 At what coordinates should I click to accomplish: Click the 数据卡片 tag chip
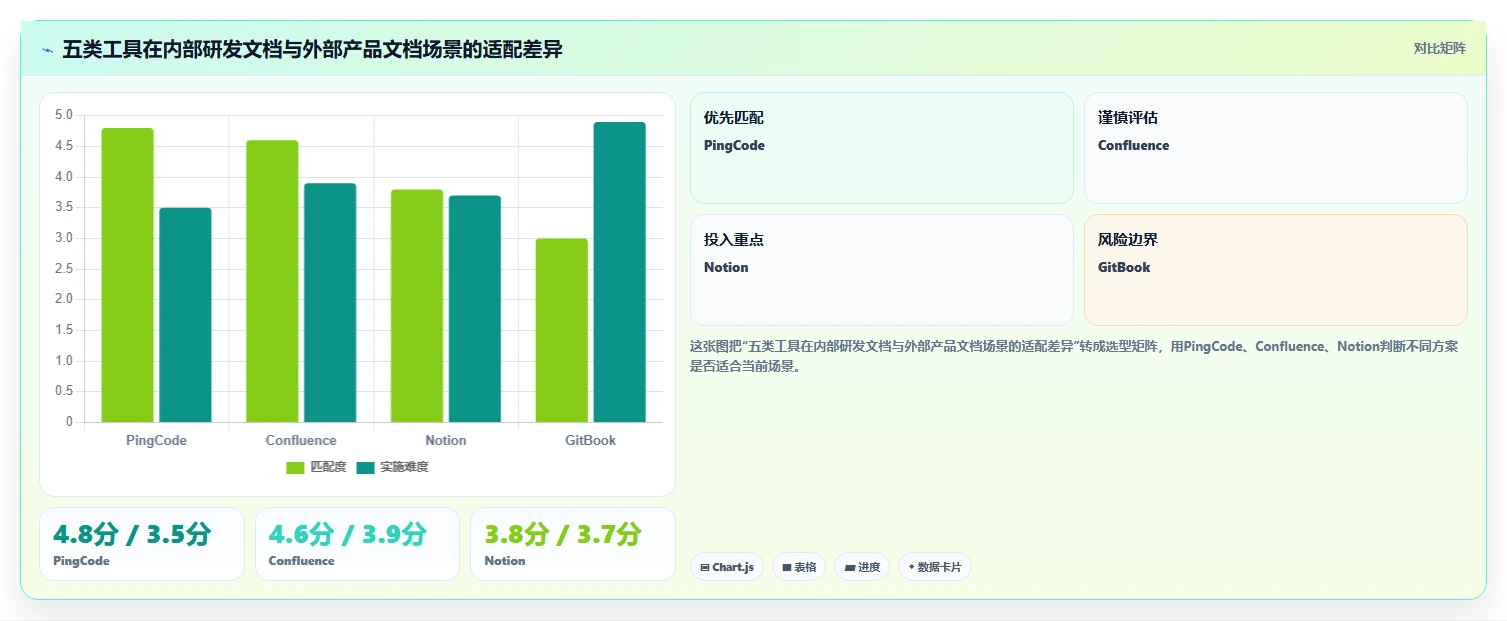935,567
